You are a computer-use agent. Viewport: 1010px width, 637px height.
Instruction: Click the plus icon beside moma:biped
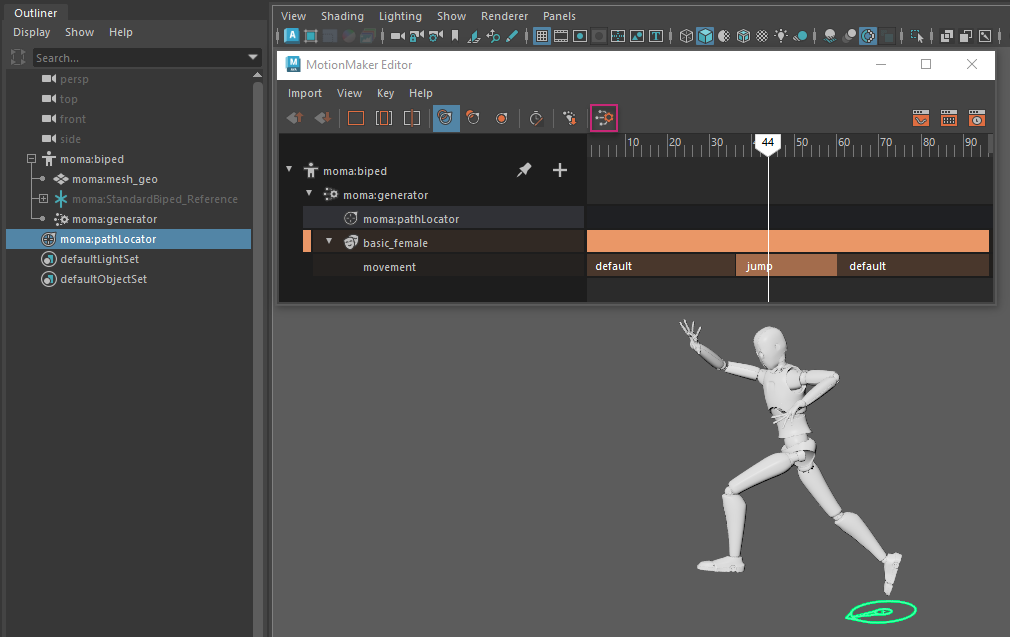click(x=560, y=170)
